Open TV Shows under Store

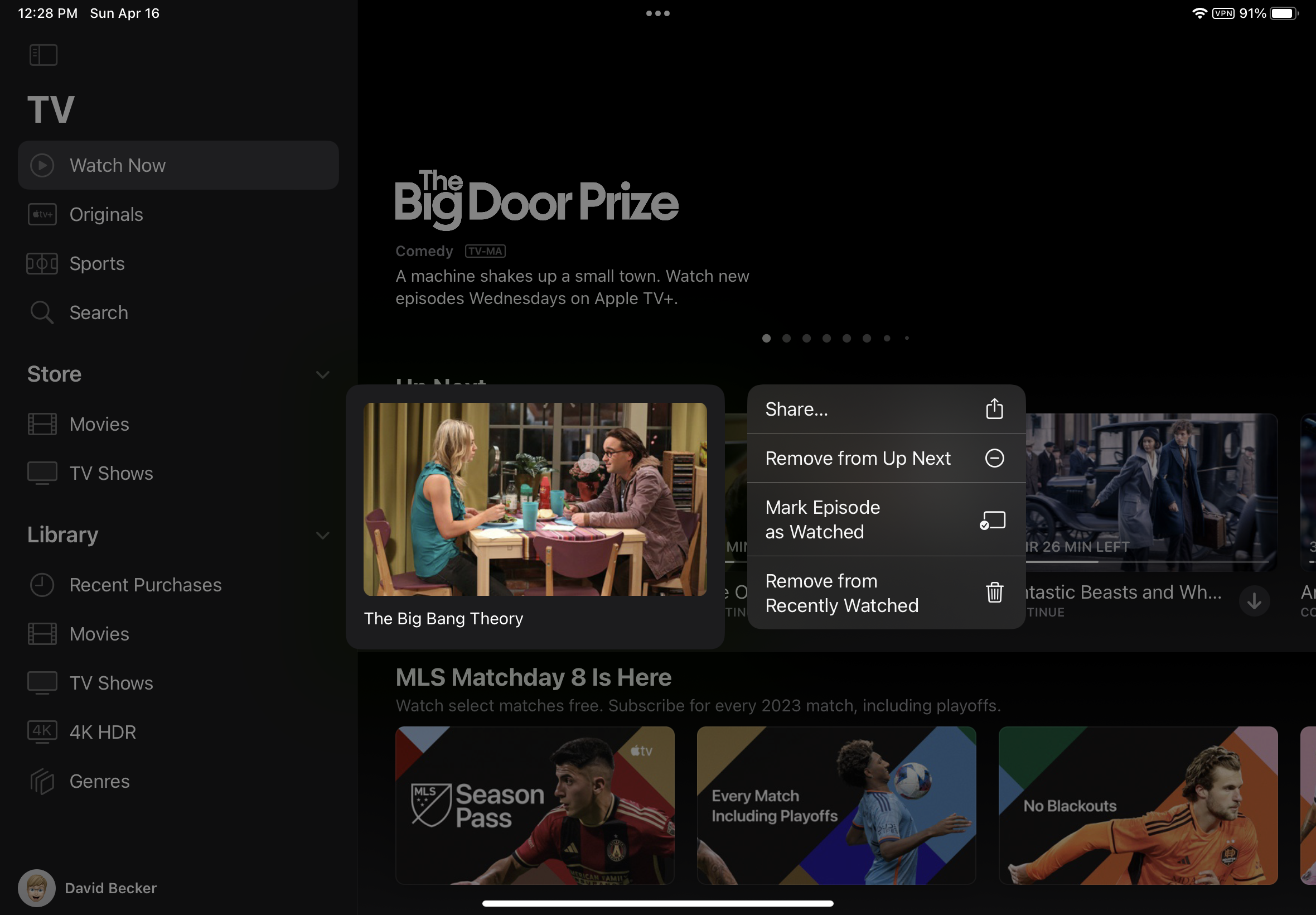tap(178, 473)
